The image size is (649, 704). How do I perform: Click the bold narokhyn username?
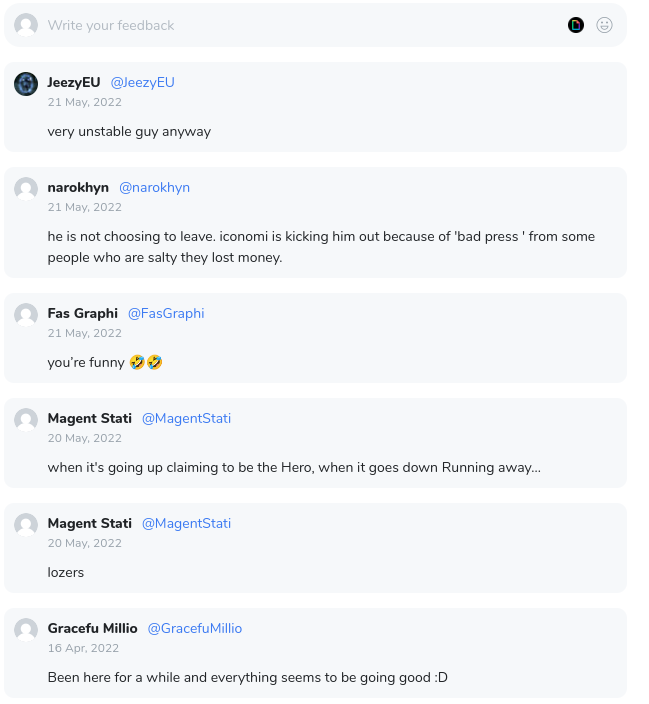(x=78, y=188)
